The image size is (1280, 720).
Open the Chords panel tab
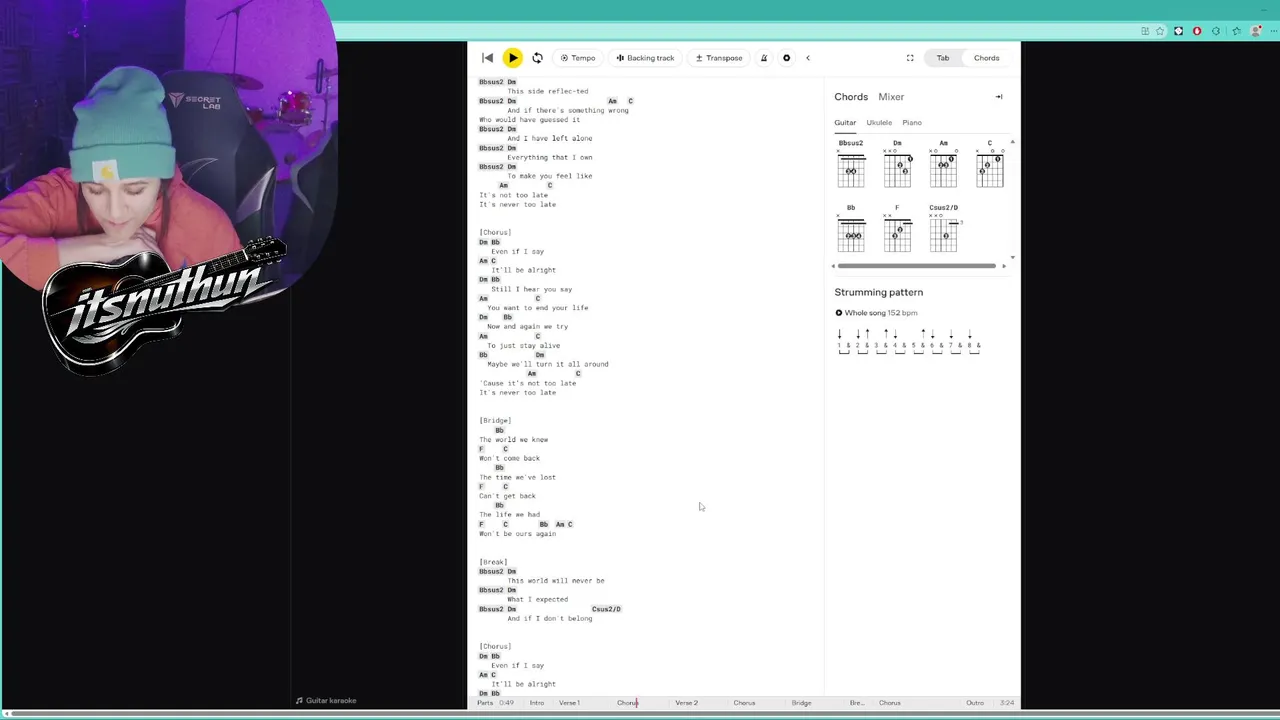pos(851,97)
